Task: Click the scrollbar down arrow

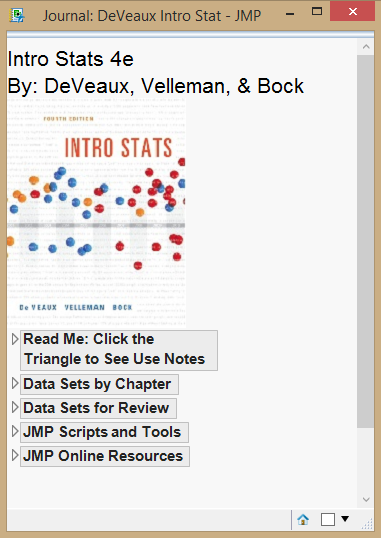Action: point(366,500)
